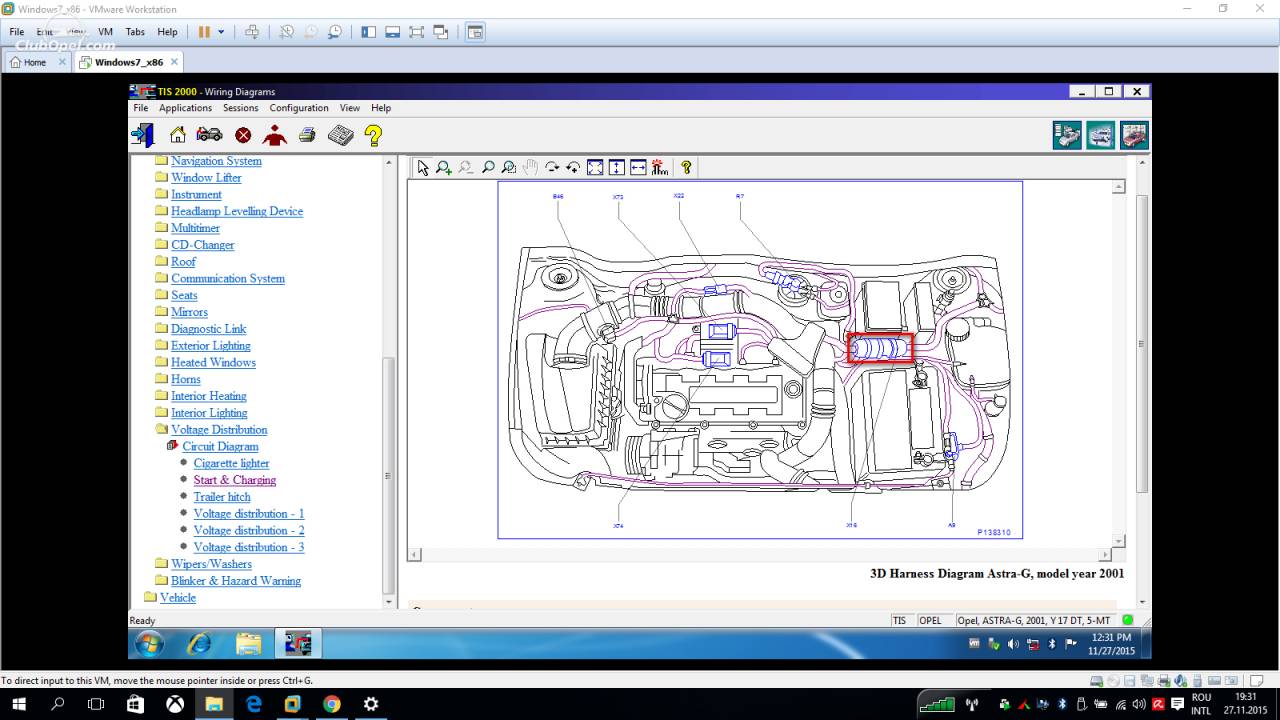The width and height of the screenshot is (1280, 720).
Task: Click VMware full screen mode icon
Action: coord(417,32)
